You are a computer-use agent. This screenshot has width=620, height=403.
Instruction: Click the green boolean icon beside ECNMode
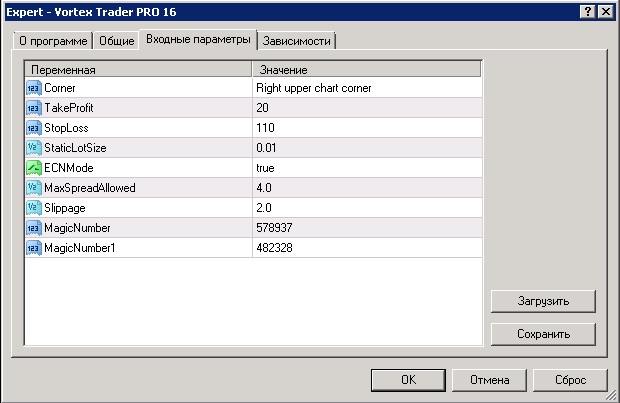pyautogui.click(x=34, y=168)
